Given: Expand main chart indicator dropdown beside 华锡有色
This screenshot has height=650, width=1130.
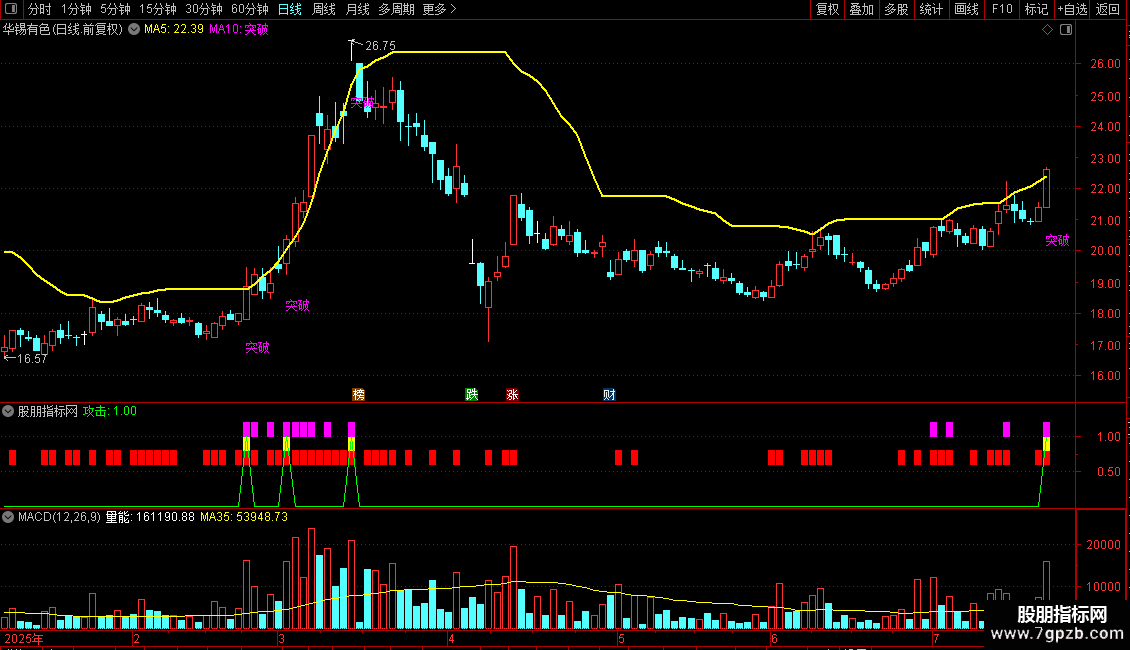Looking at the screenshot, I should click(134, 30).
